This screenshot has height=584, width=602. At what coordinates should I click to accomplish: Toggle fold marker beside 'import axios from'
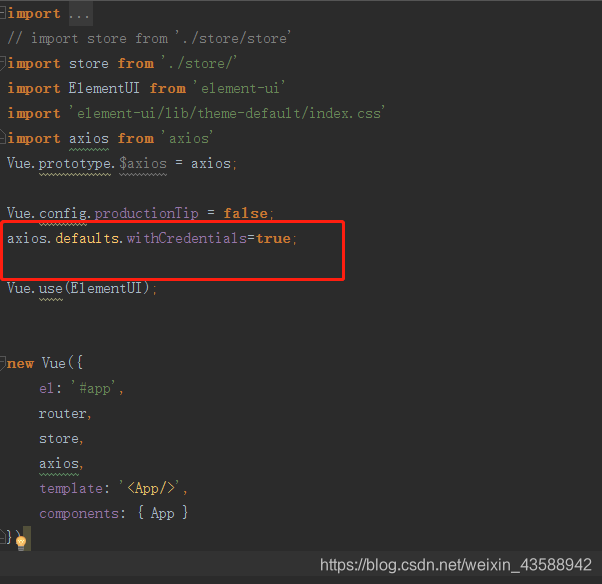3,137
